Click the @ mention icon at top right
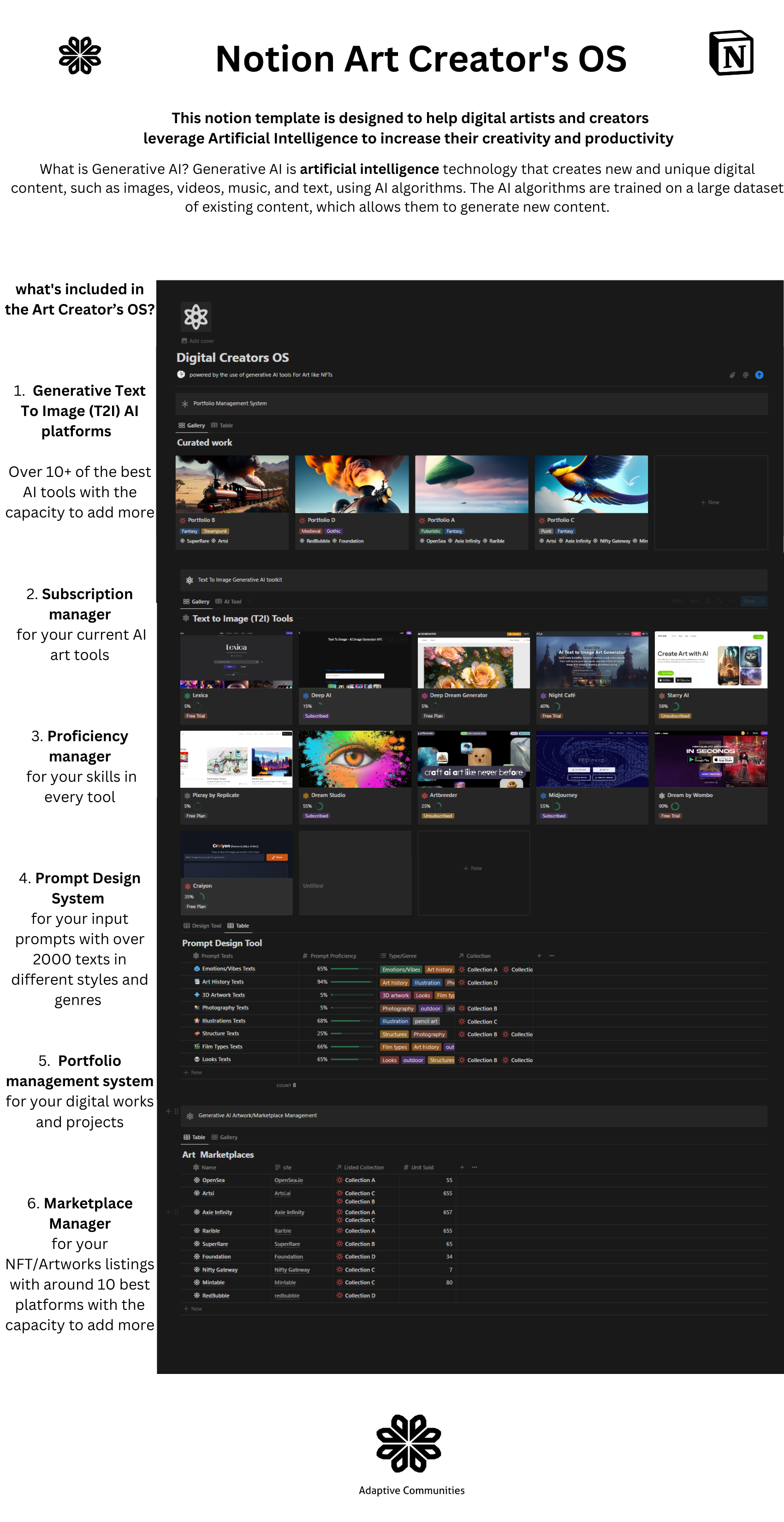 (x=745, y=375)
